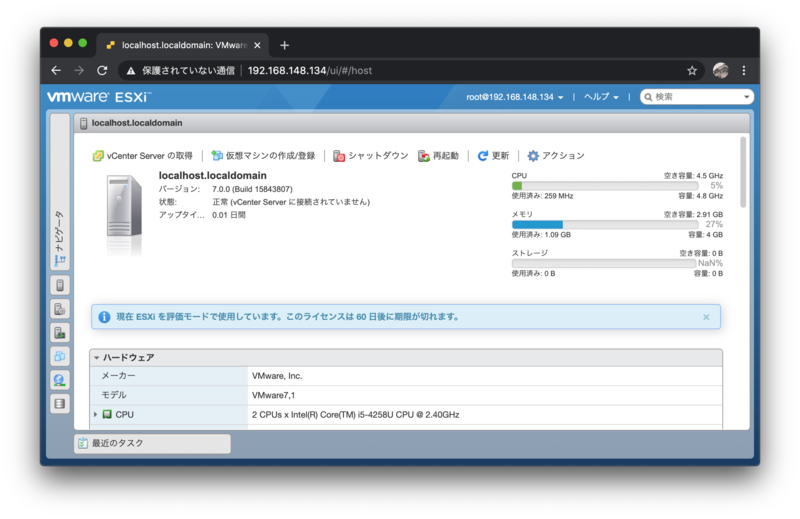Open the Chrome profile avatar
The width and height of the screenshot is (800, 519).
coord(720,70)
